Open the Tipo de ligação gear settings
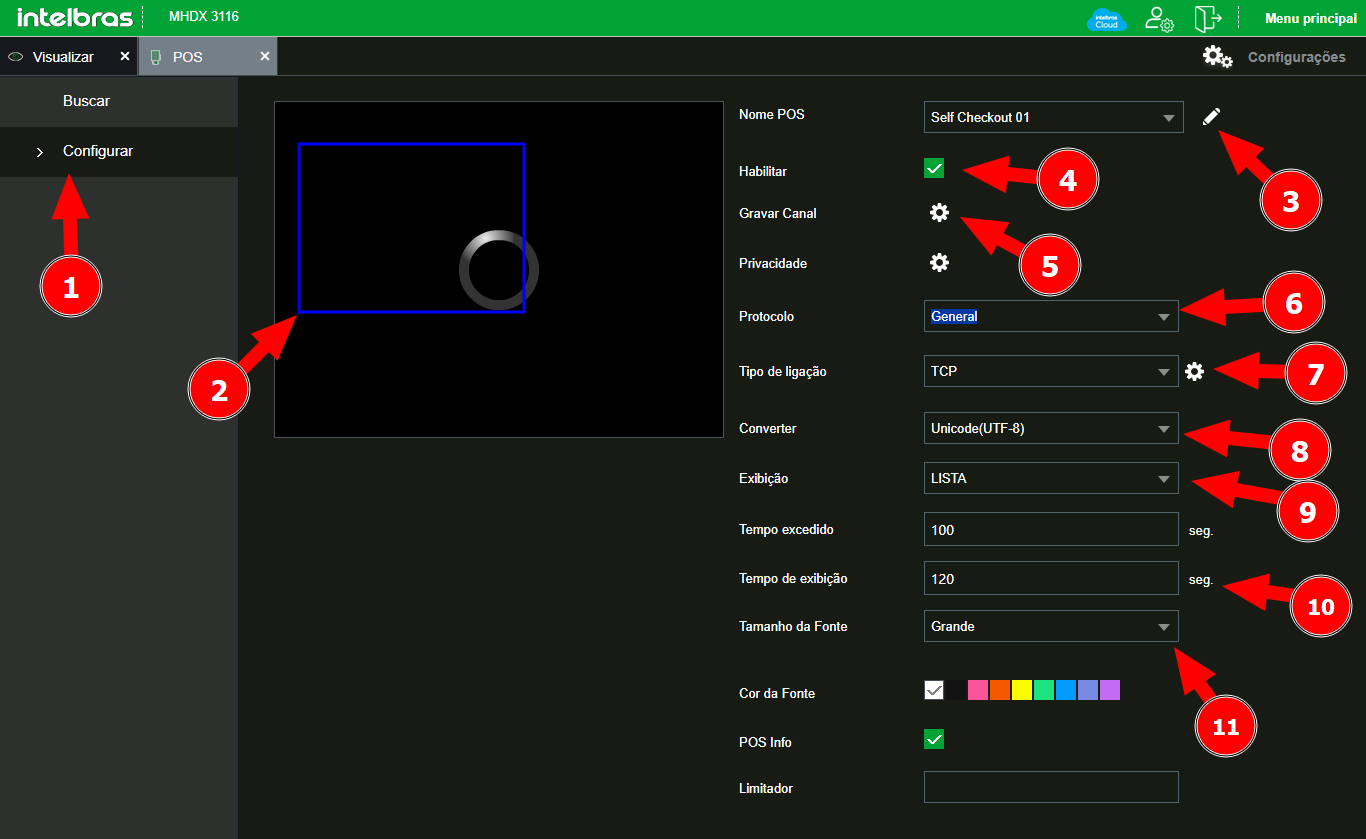This screenshot has width=1366, height=839. 1194,371
